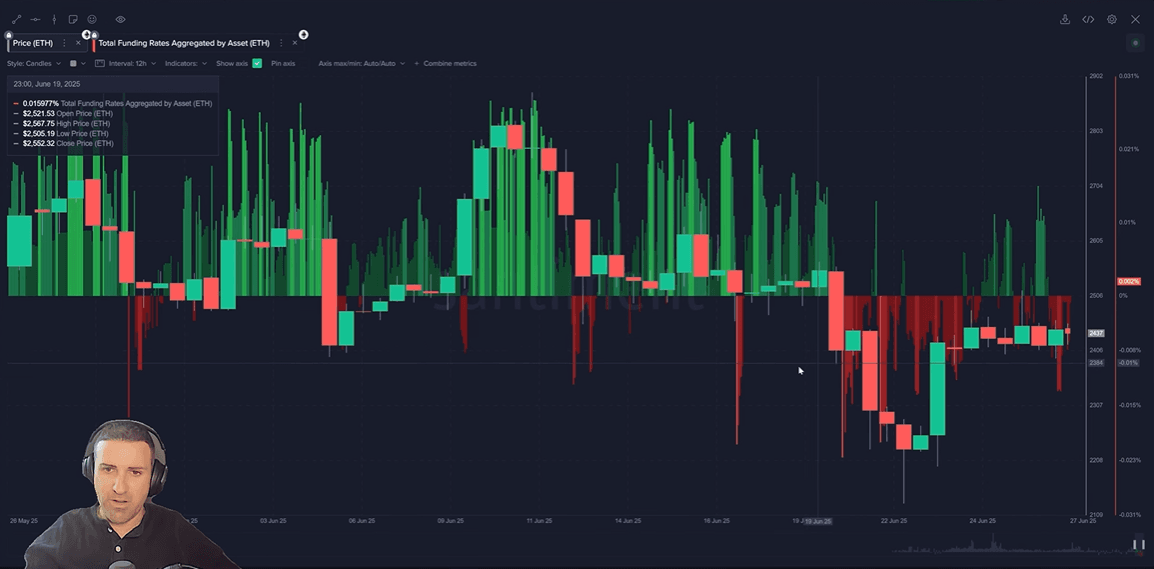The width and height of the screenshot is (1154, 569).
Task: Select the horizontal ray drawing tool
Action: 35,19
